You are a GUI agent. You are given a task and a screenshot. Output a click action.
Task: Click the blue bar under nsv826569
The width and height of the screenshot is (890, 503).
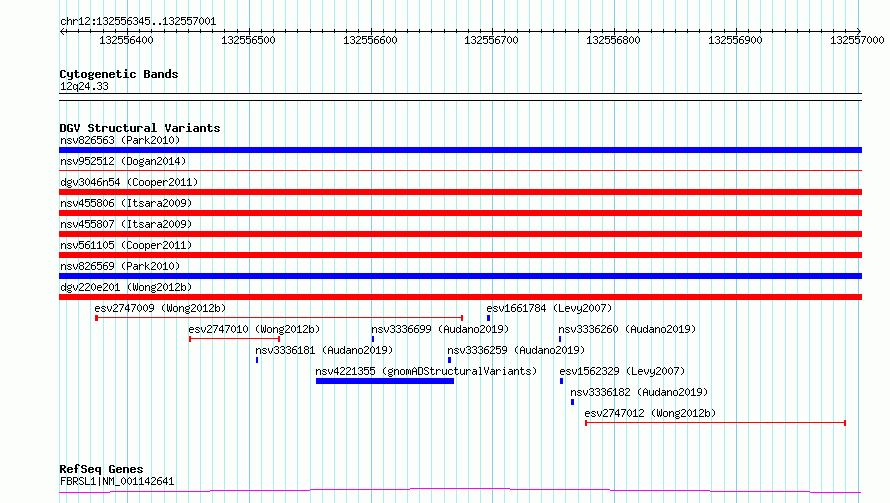(x=460, y=276)
